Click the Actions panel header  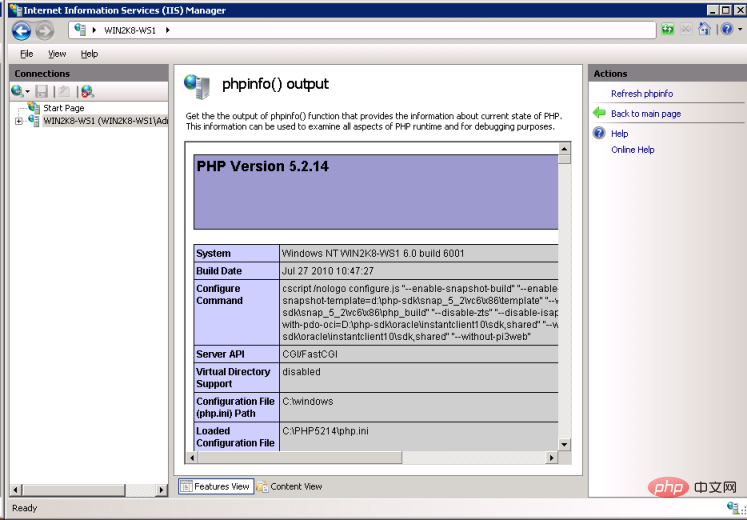click(x=667, y=73)
